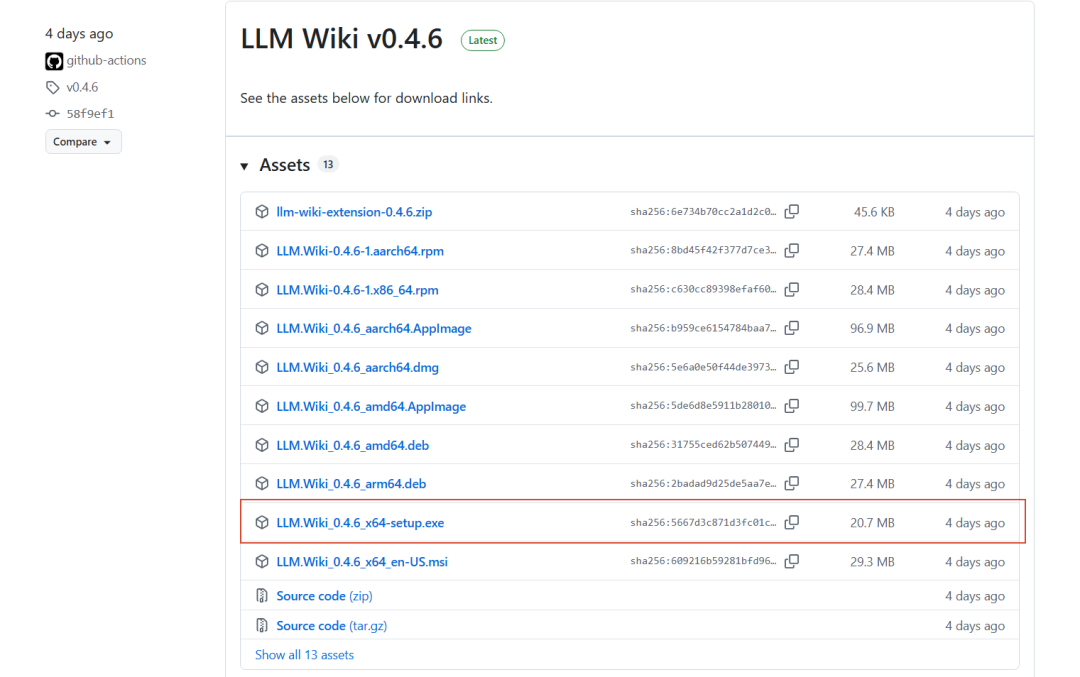Copy sha256 for LLM.Wiki_0.4.6_x64_en-US.msi

click(x=792, y=561)
